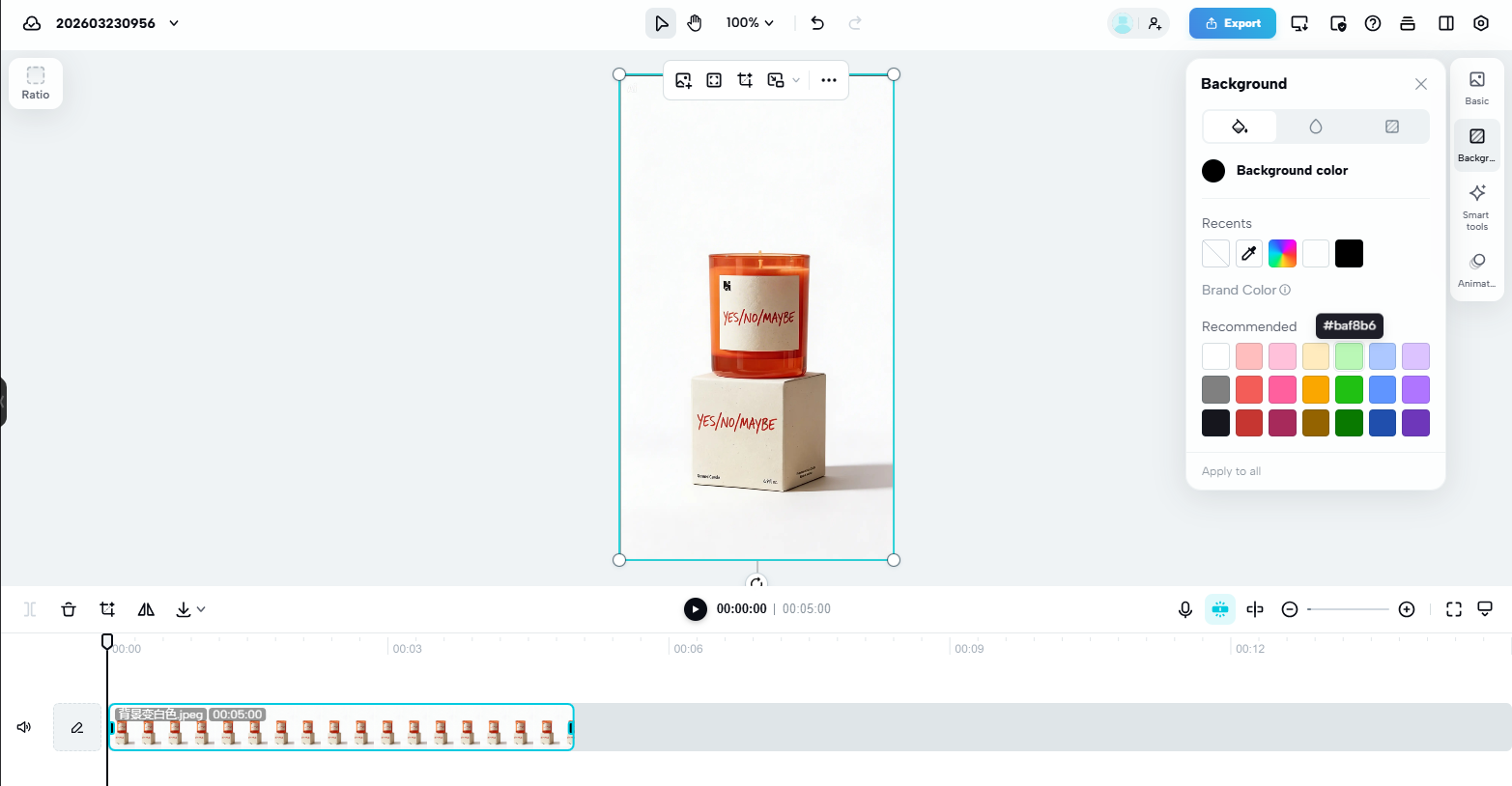Image resolution: width=1512 pixels, height=786 pixels.
Task: Undo the last action
Action: pyautogui.click(x=817, y=23)
